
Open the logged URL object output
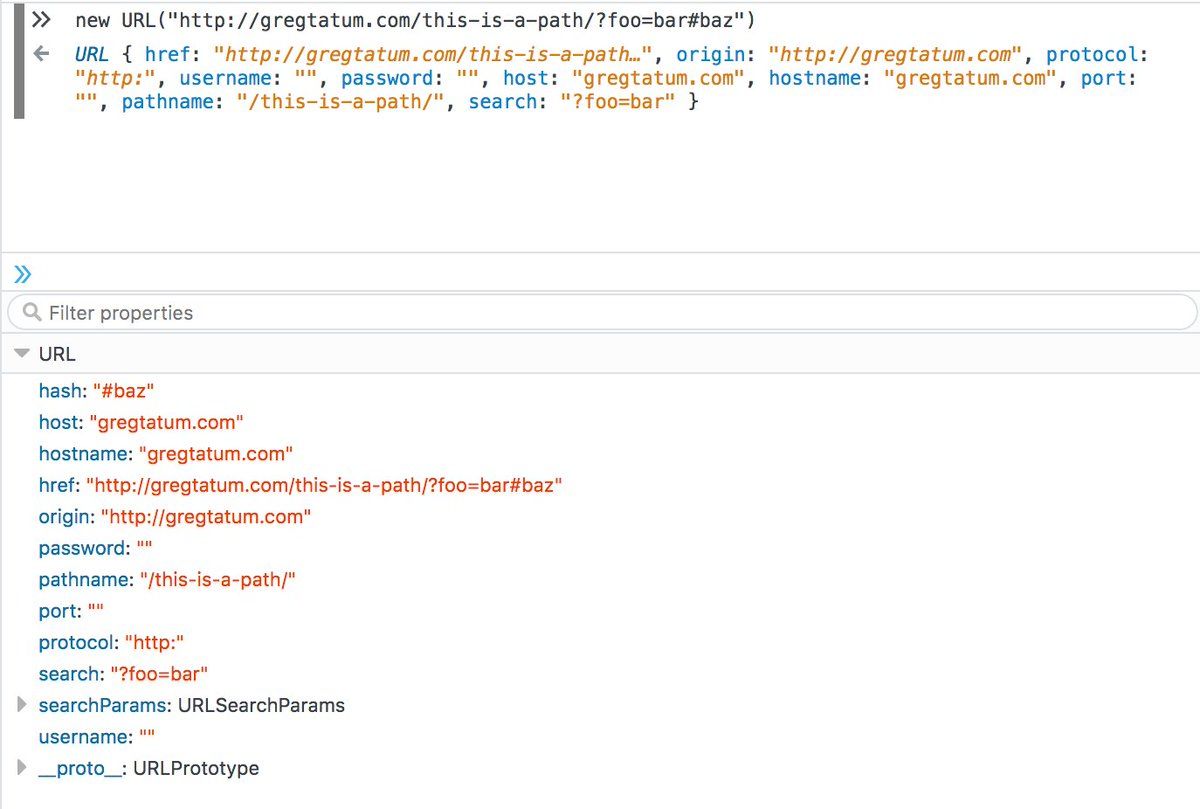[92, 54]
